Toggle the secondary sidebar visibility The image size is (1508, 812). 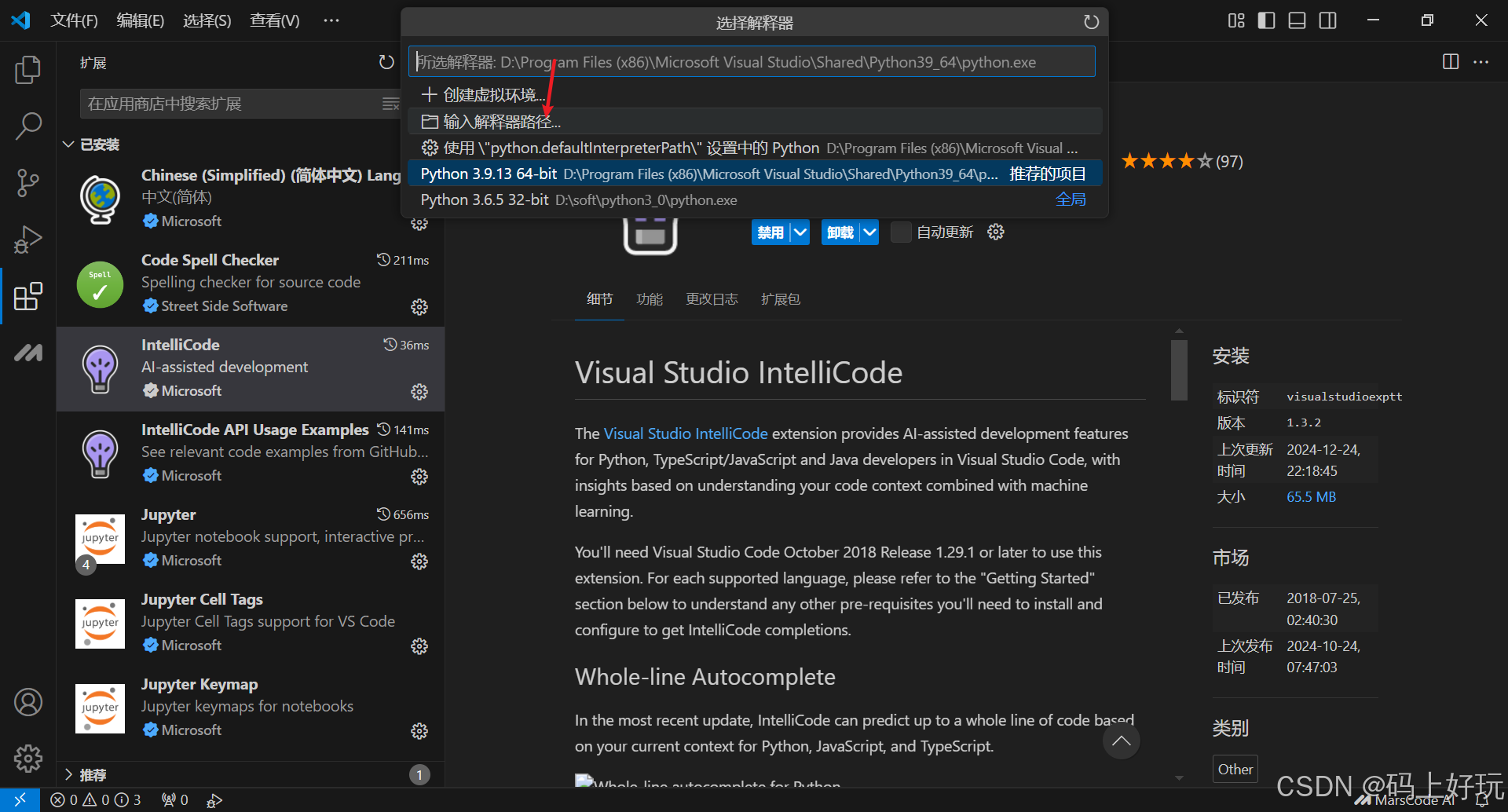pos(1327,20)
